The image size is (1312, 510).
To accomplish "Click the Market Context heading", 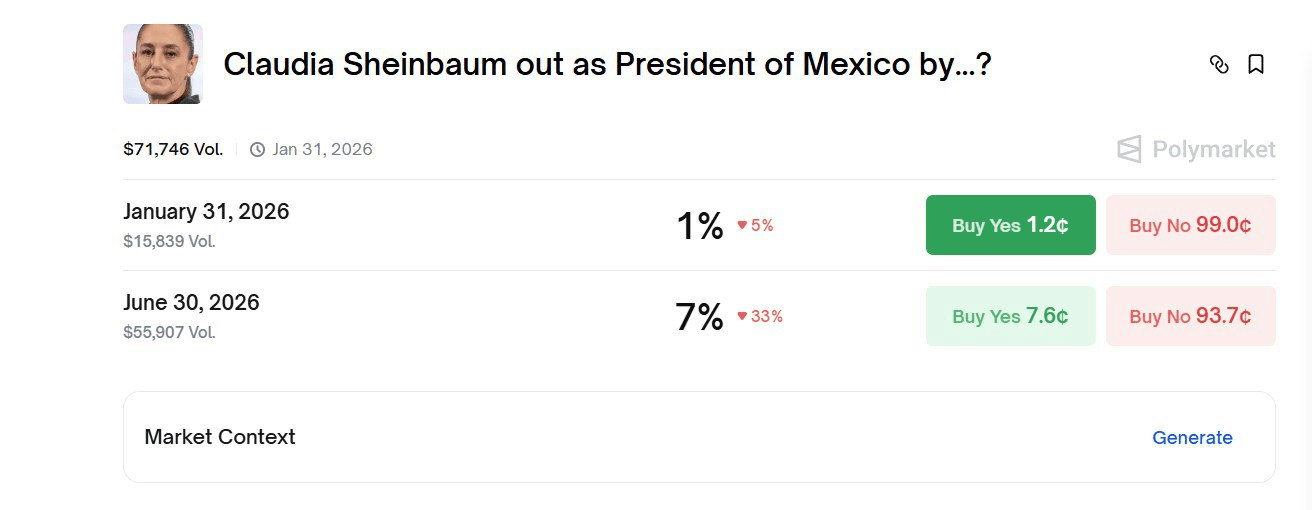I will coord(220,437).
